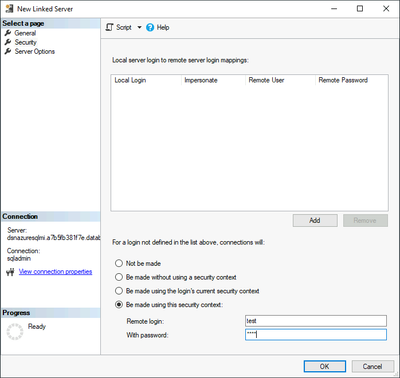Click the Local Login column header
Image resolution: width=400 pixels, height=378 pixels.
(x=146, y=80)
